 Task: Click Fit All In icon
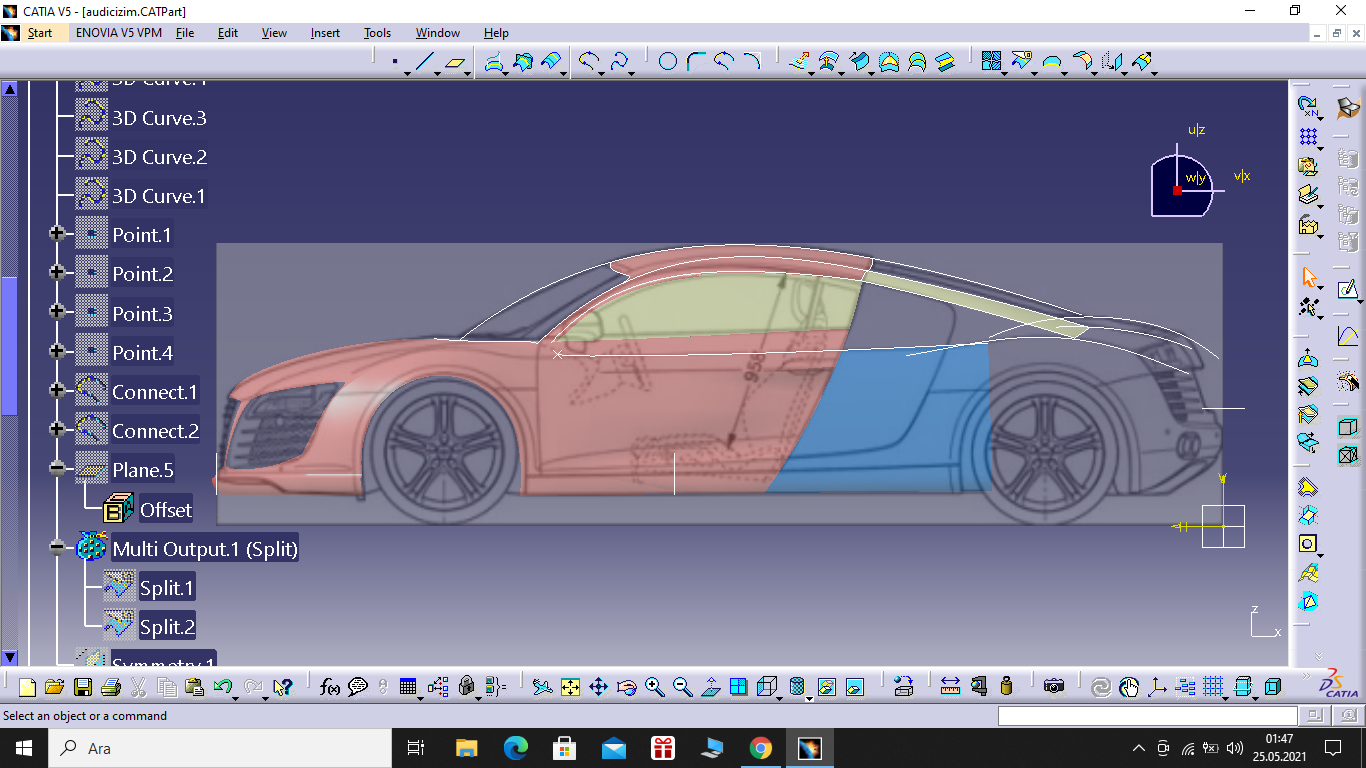pos(570,687)
